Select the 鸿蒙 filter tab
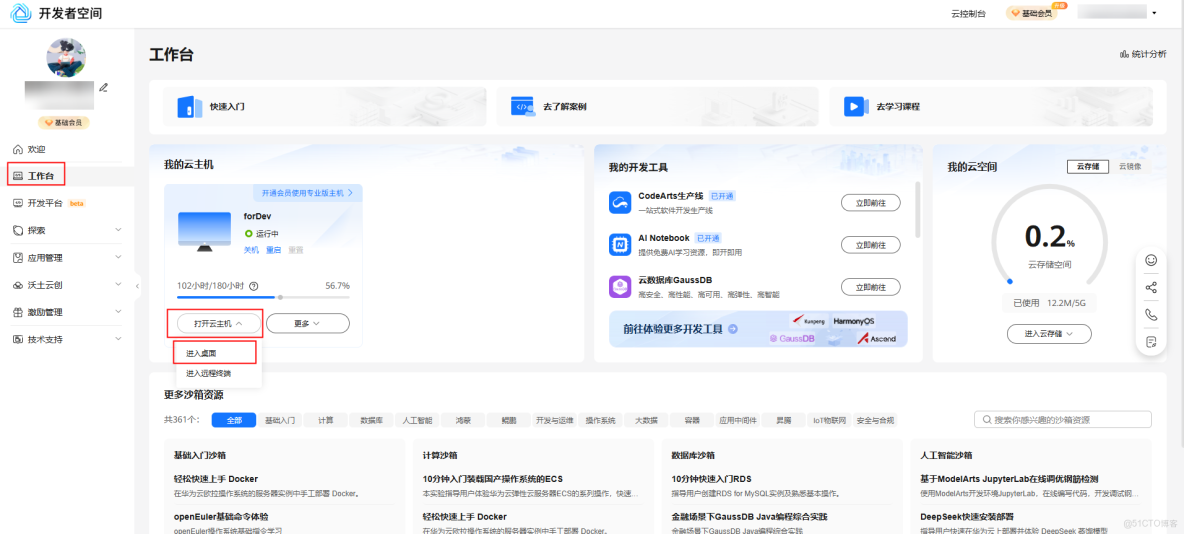Viewport: 1184px width, 534px height. pyautogui.click(x=464, y=421)
